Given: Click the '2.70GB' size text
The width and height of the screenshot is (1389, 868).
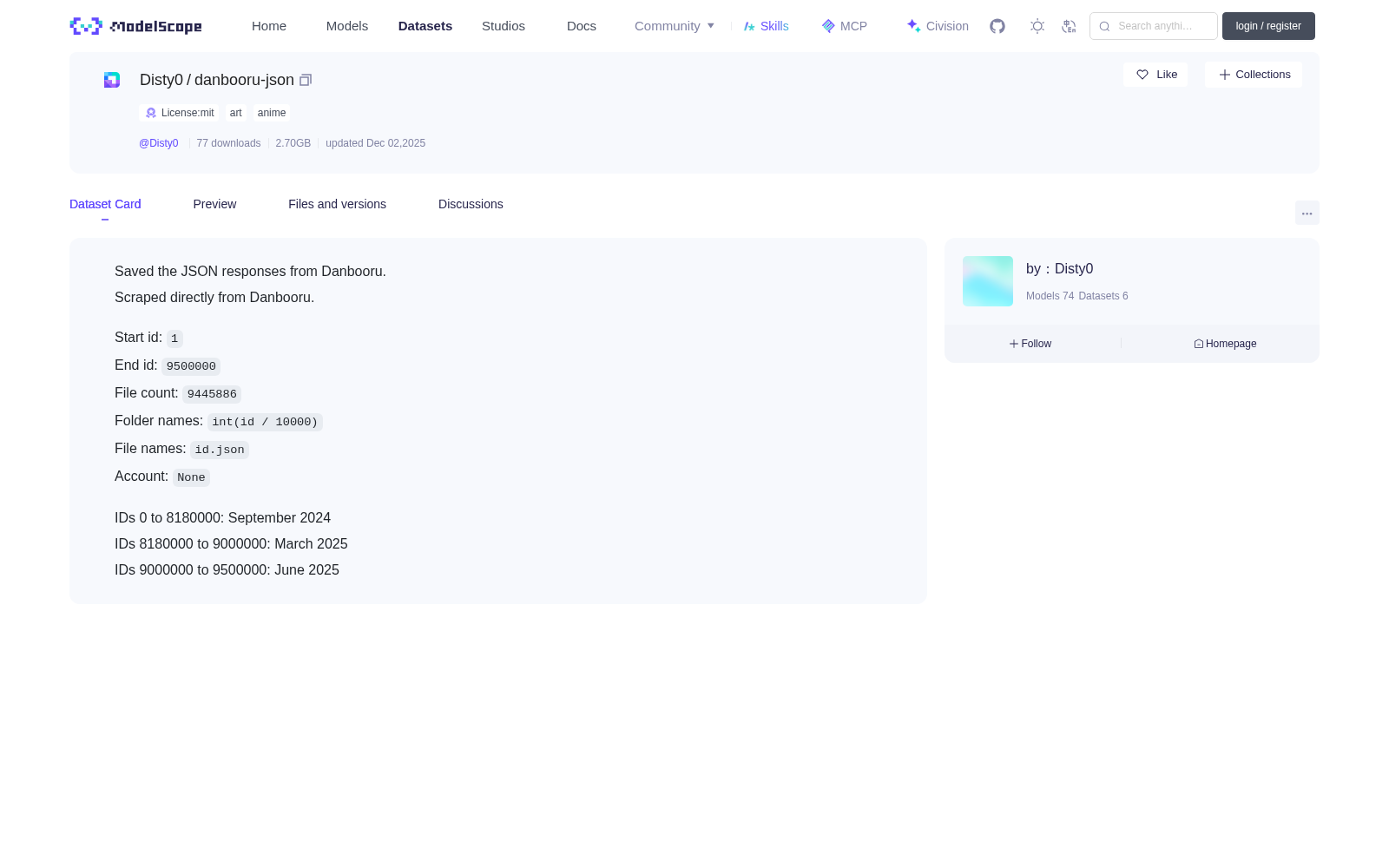Looking at the screenshot, I should coord(293,143).
